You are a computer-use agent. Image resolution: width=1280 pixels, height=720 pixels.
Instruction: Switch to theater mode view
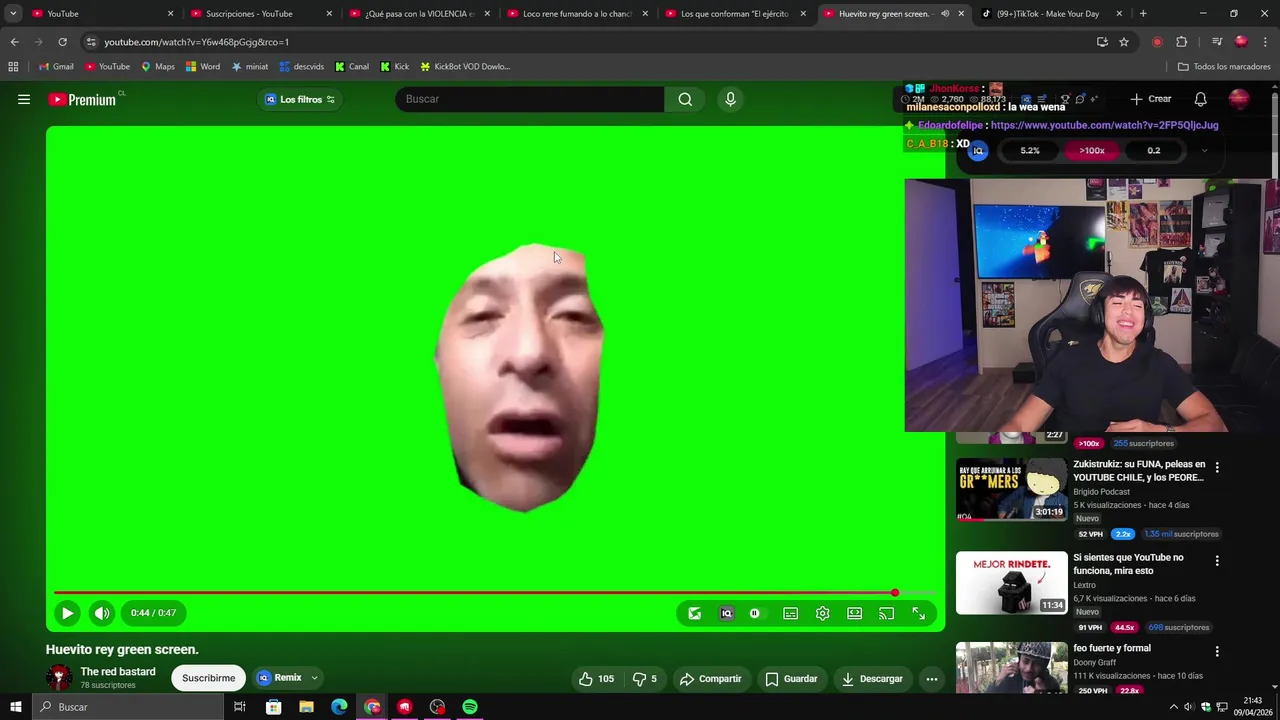click(x=854, y=613)
